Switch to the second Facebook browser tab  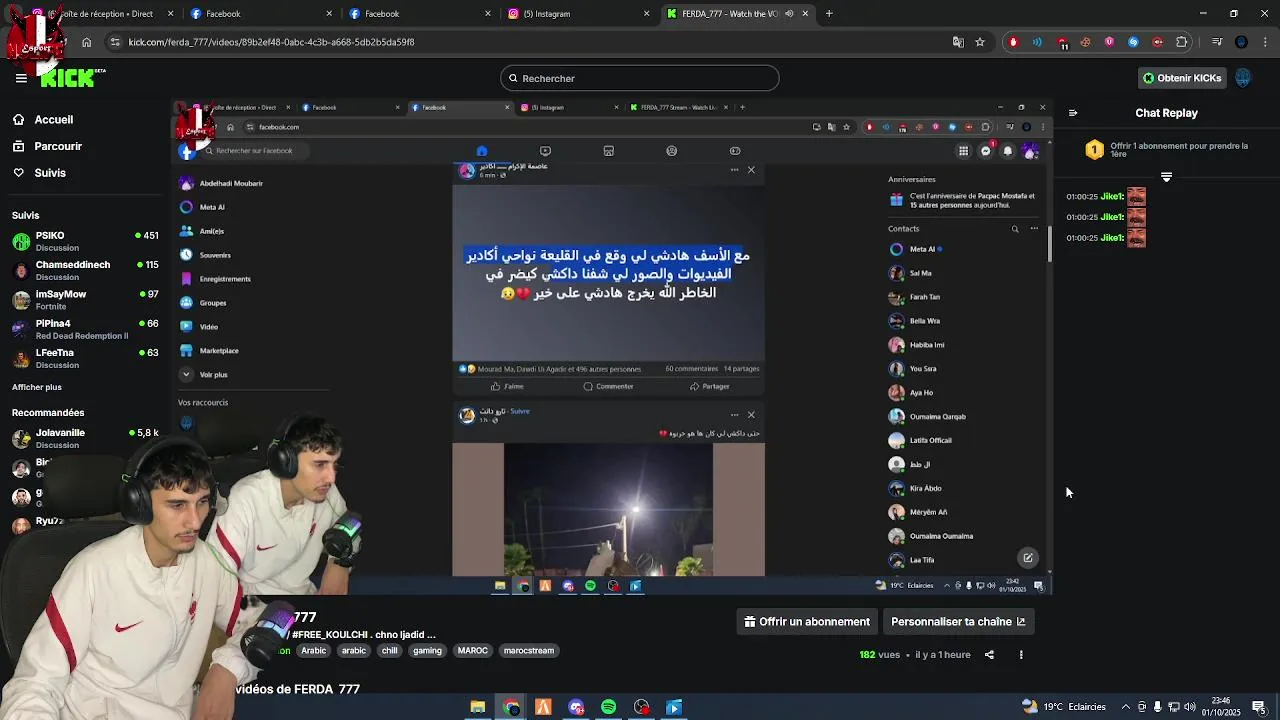(x=419, y=14)
